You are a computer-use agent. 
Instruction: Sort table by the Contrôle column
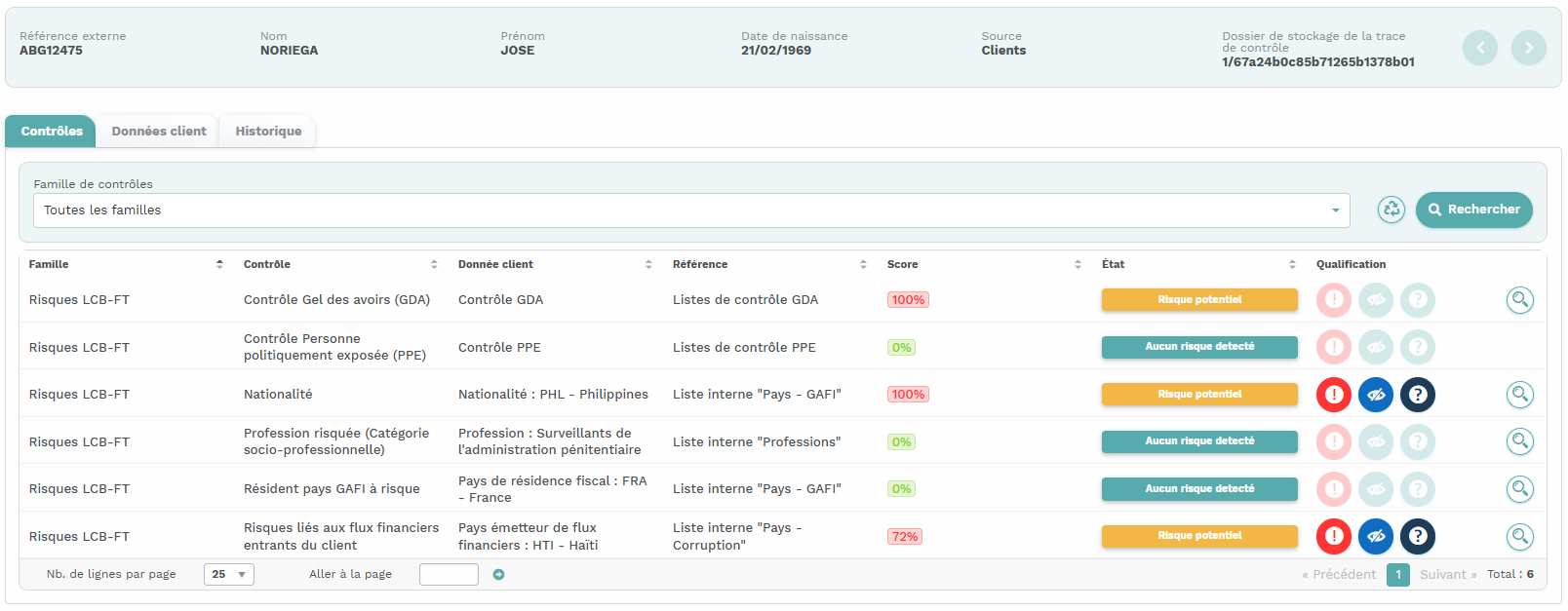[x=340, y=264]
